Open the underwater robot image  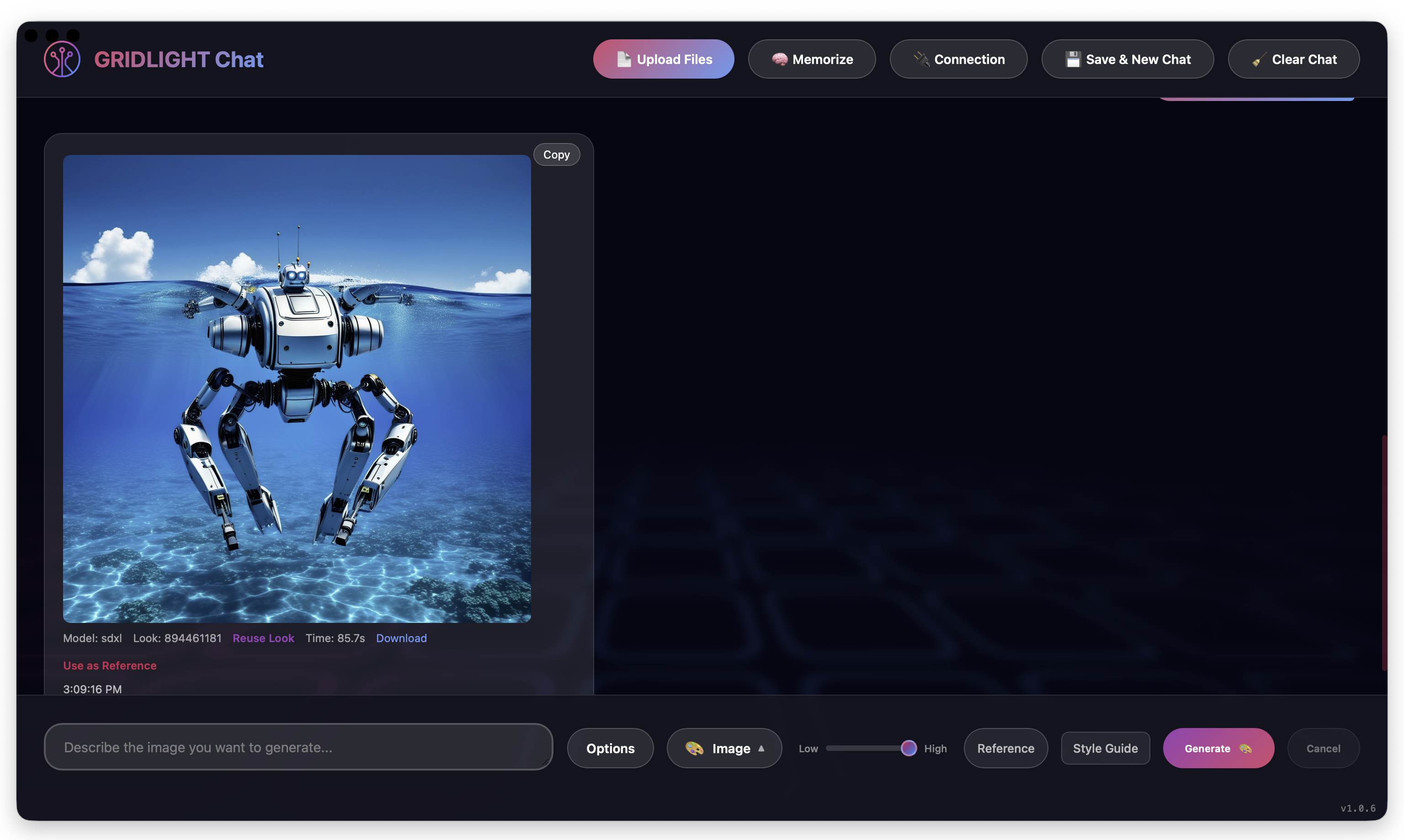click(297, 389)
